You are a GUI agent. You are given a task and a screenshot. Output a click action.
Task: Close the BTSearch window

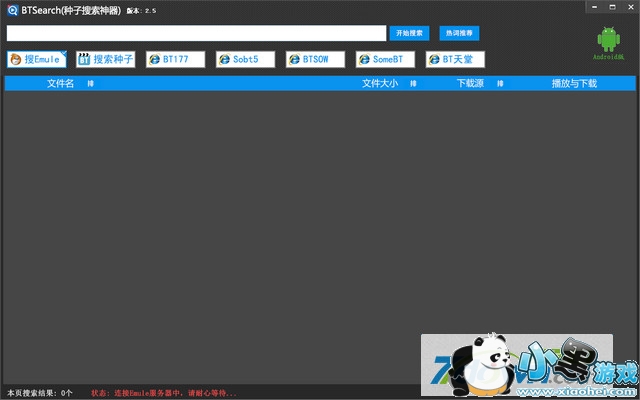coord(630,7)
